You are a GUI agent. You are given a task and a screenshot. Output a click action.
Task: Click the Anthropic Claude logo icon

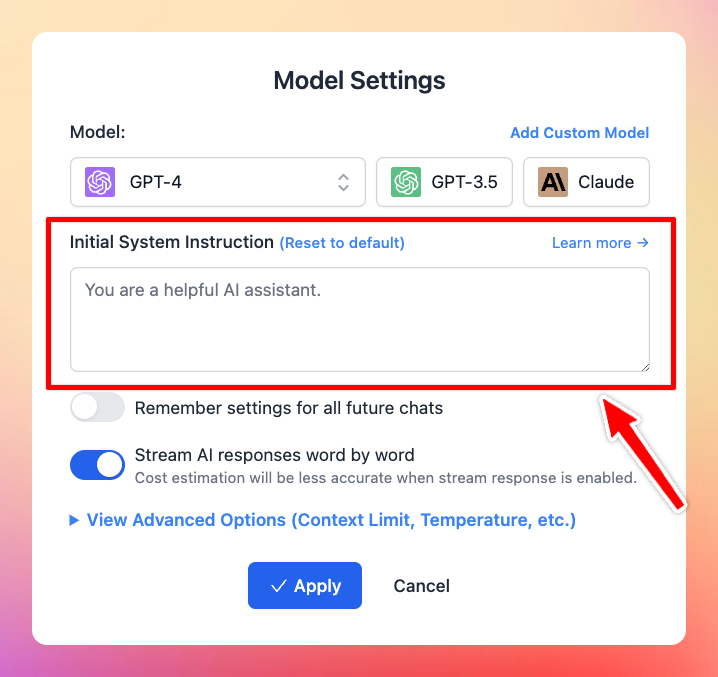pos(553,182)
